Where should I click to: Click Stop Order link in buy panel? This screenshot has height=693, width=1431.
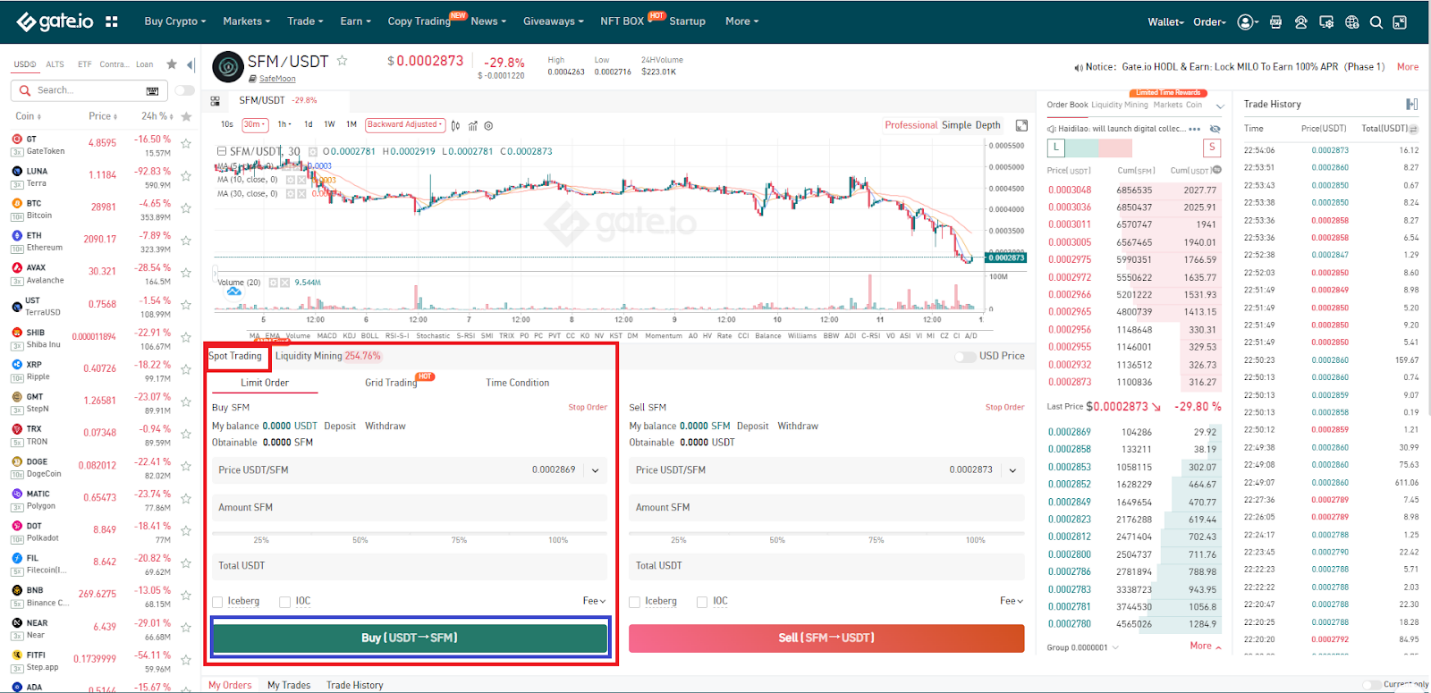click(x=588, y=407)
